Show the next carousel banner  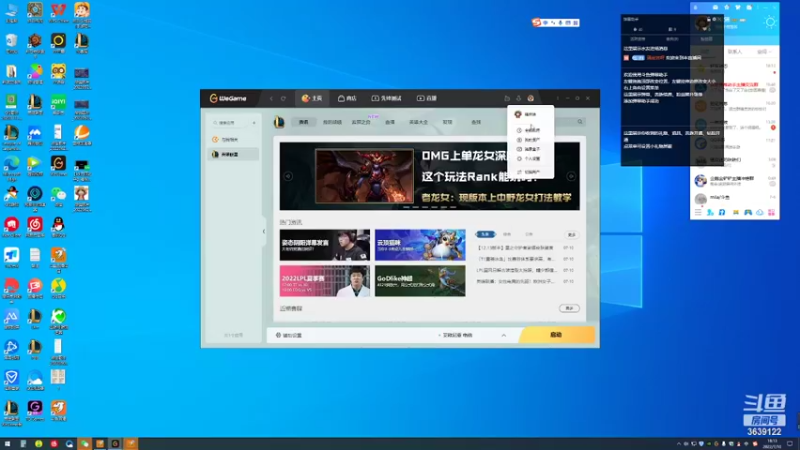tap(571, 176)
